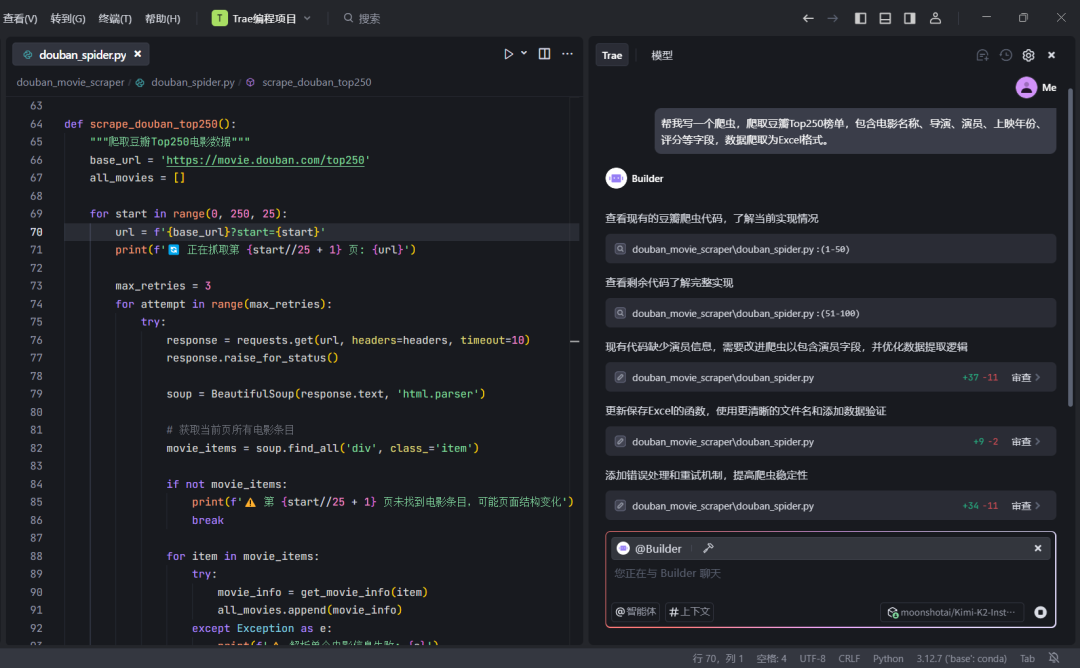Remove the @Builder mention
Screen dimensions: 1080x668
[1037, 548]
